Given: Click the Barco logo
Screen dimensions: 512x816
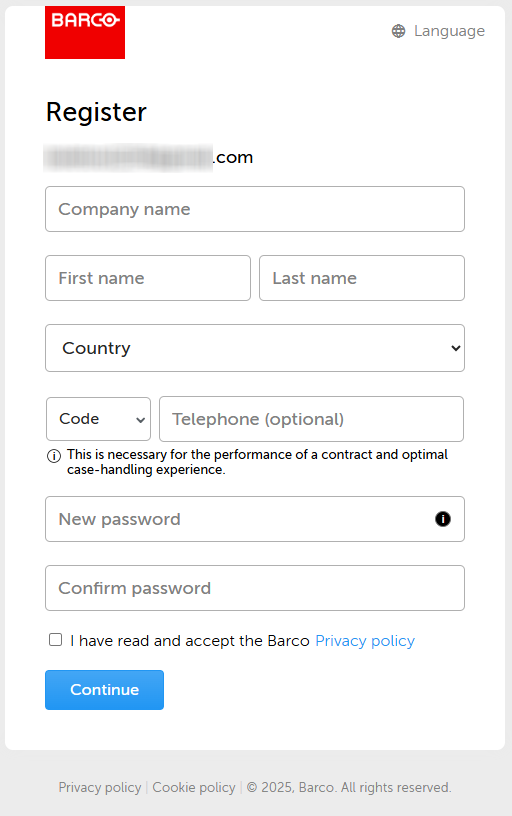Looking at the screenshot, I should [x=85, y=32].
